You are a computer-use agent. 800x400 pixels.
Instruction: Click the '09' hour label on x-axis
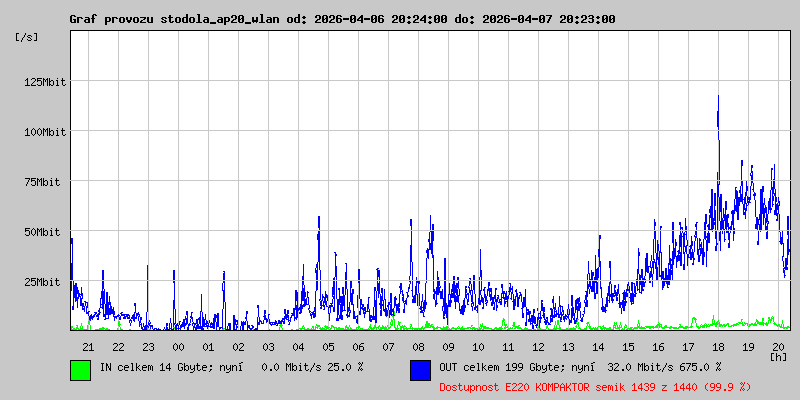click(x=448, y=347)
